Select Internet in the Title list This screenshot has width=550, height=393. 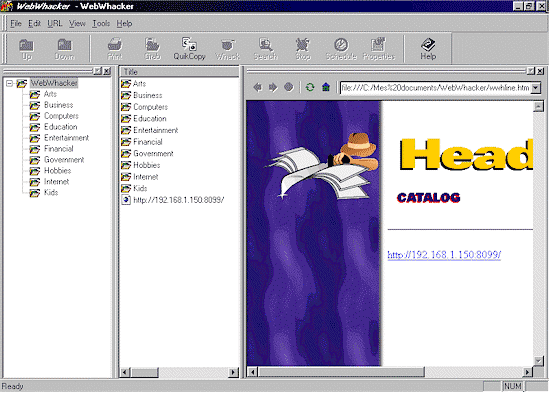[x=146, y=177]
